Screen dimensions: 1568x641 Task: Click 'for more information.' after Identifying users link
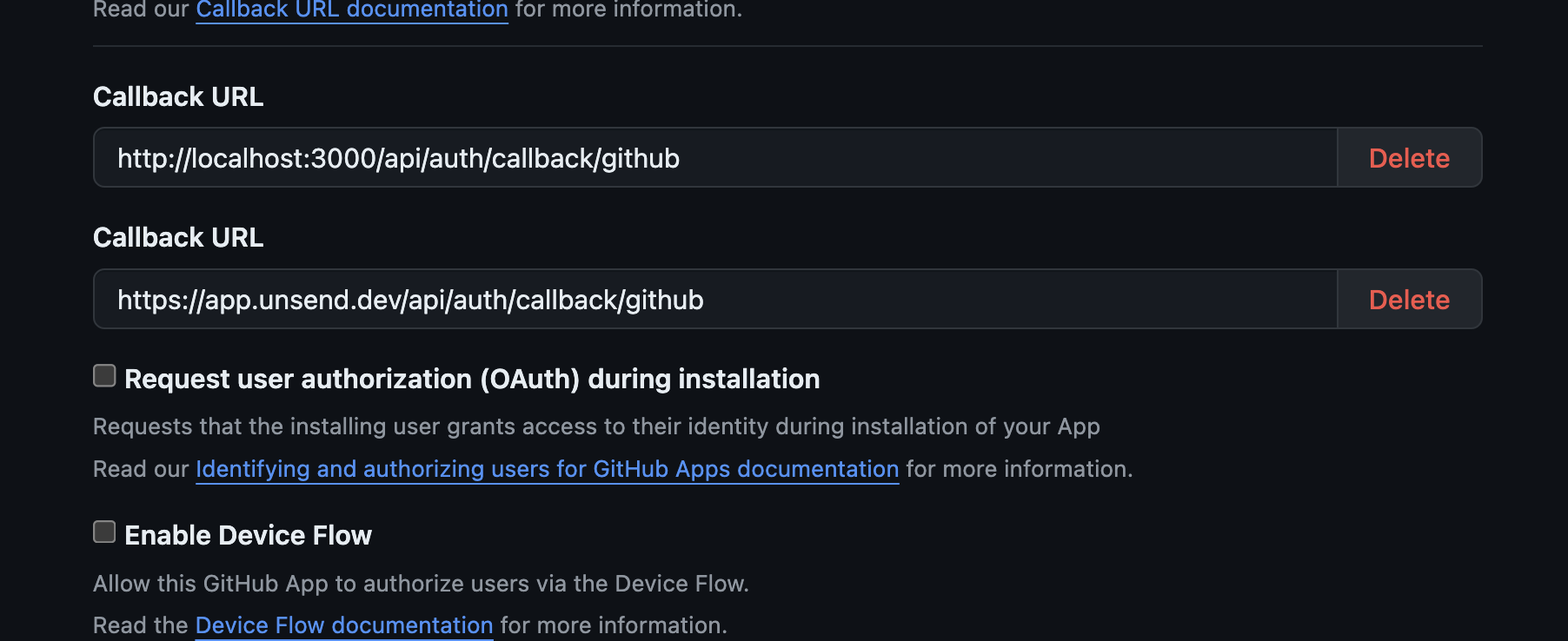[x=1019, y=469]
